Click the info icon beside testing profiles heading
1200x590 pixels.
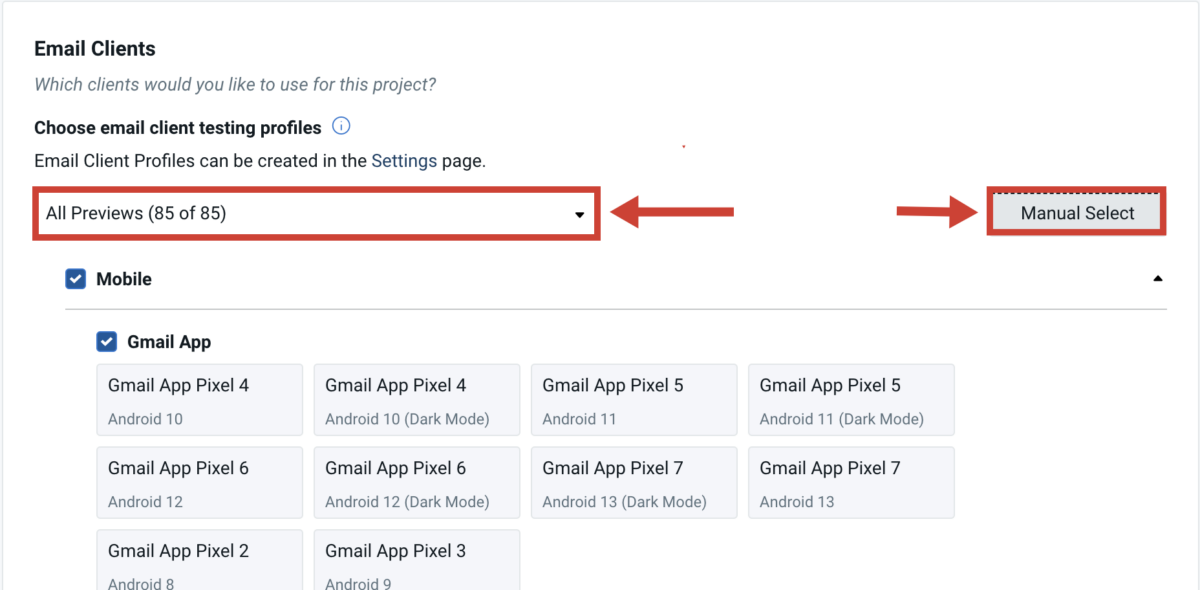click(x=340, y=126)
